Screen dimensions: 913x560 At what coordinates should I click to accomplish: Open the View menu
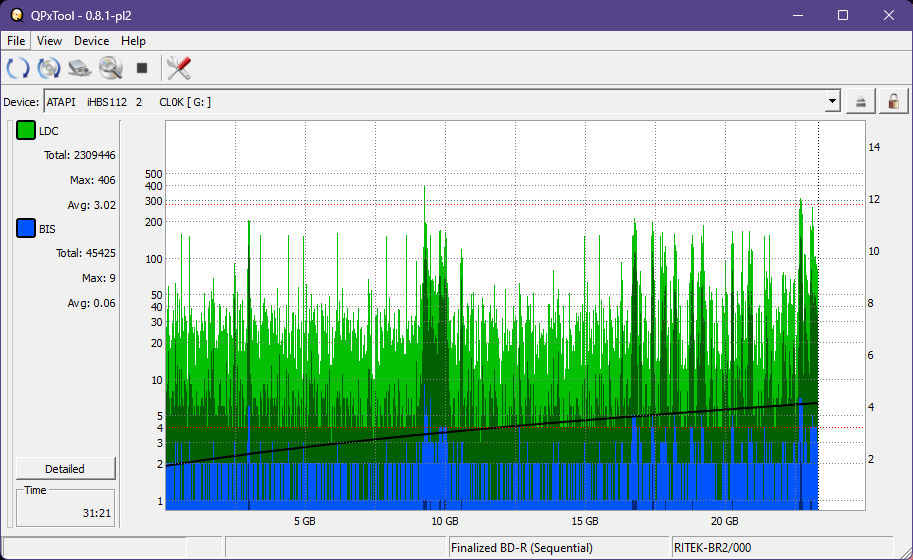coord(49,41)
